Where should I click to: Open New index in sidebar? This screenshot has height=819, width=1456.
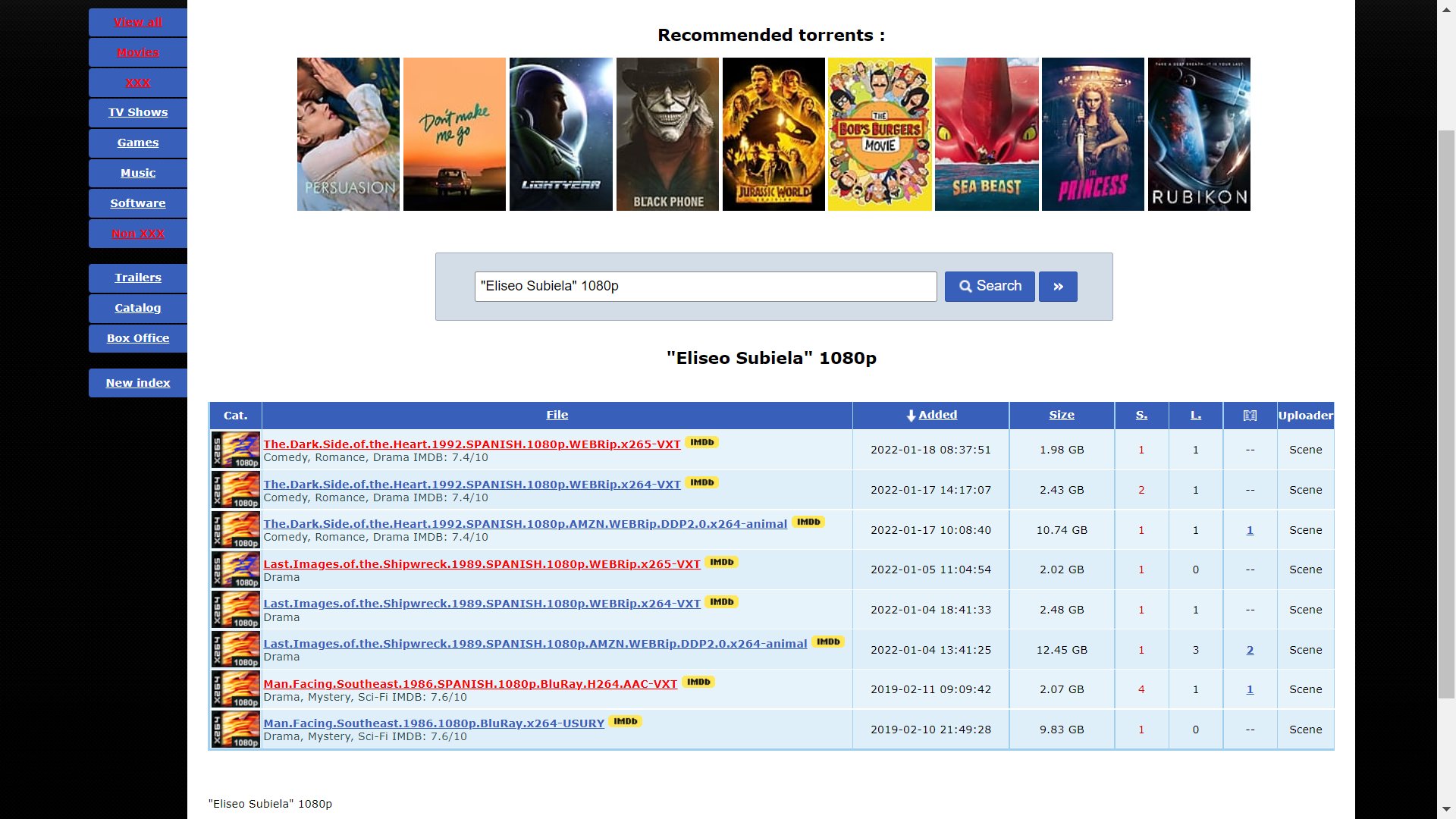(x=138, y=383)
